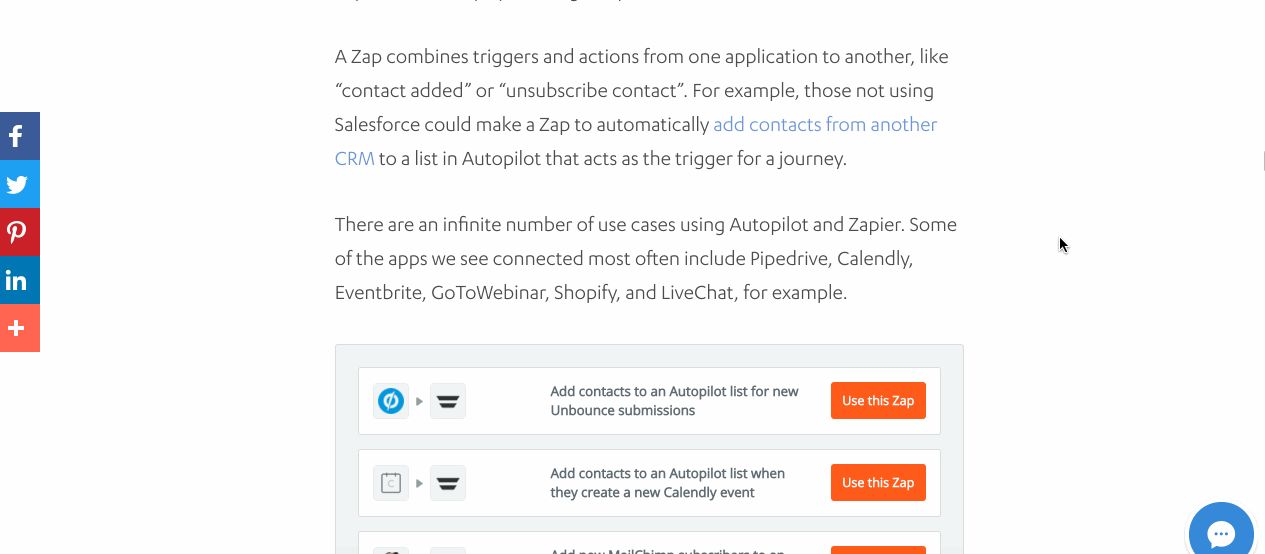Click arrow between Unbounce and Autopilot icons
The width and height of the screenshot is (1265, 554).
click(x=420, y=401)
